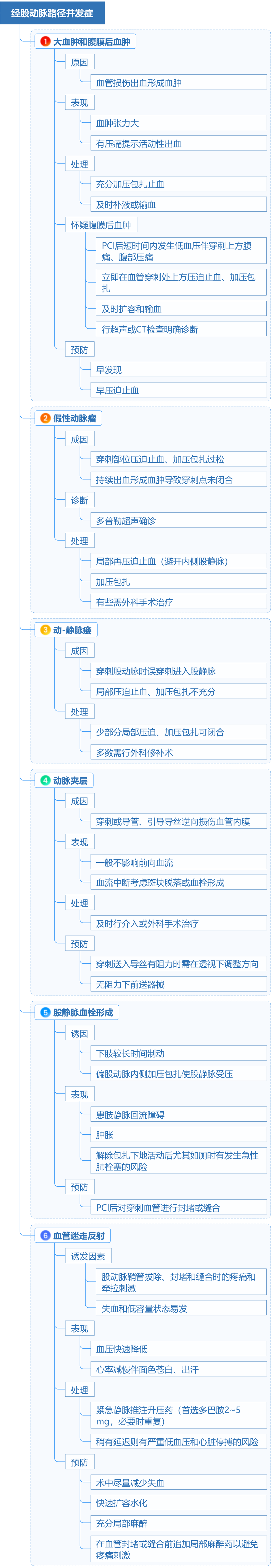Click the note starting 立即在血管穿刺处上方
Screen dimensions: 275x1568
(x=181, y=282)
